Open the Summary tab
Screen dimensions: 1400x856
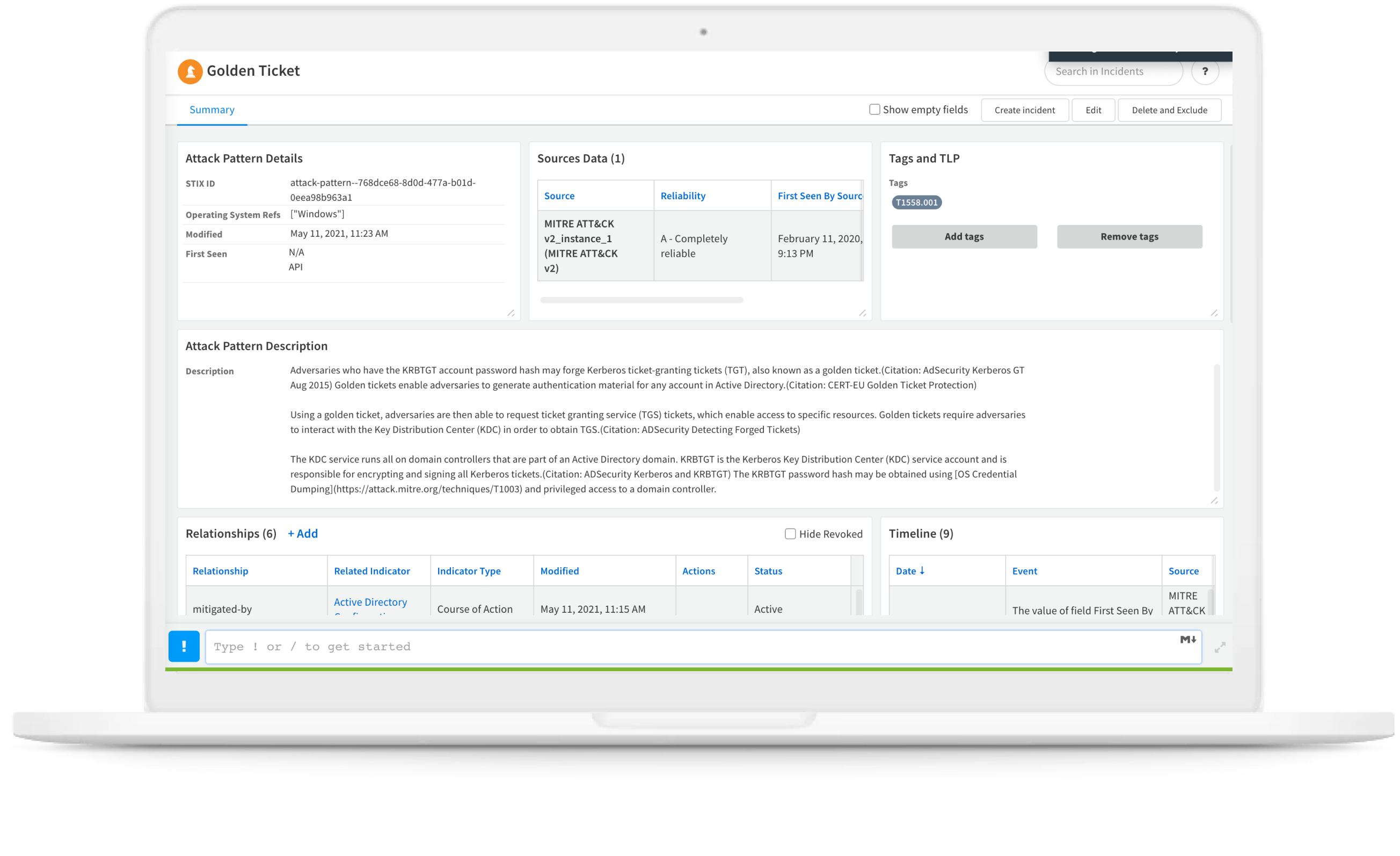212,110
